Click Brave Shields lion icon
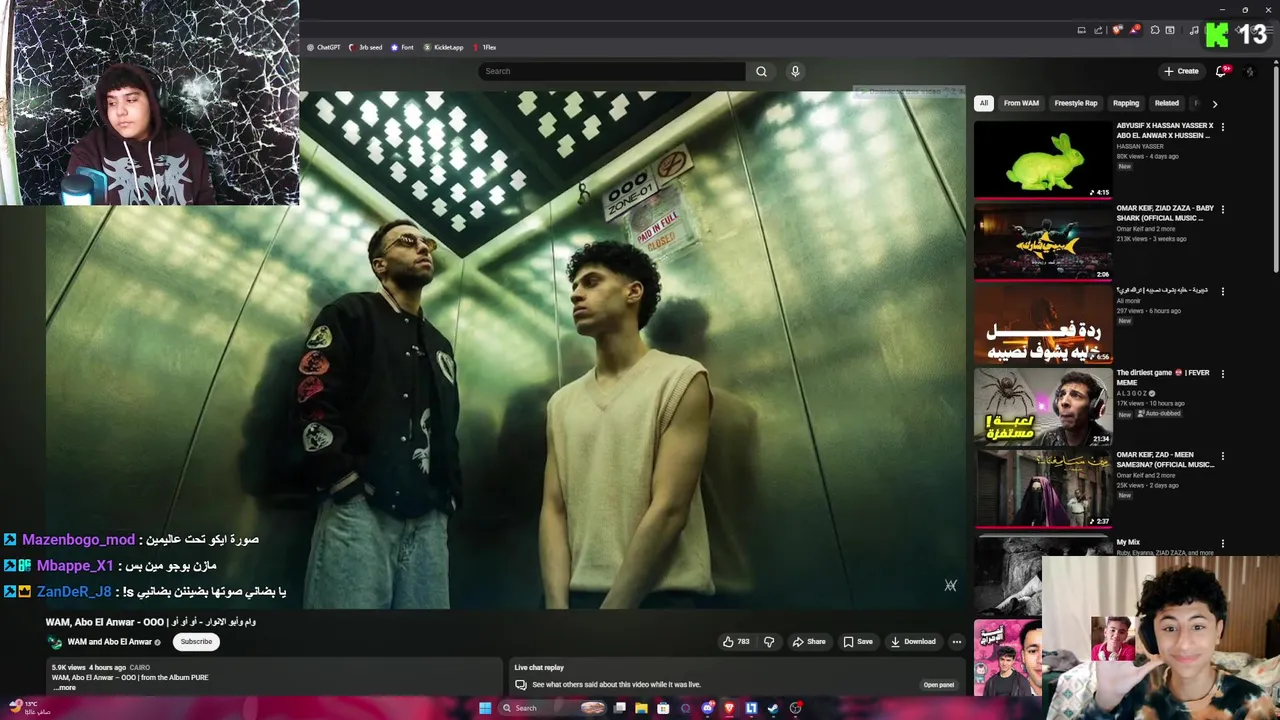 coord(1117,30)
